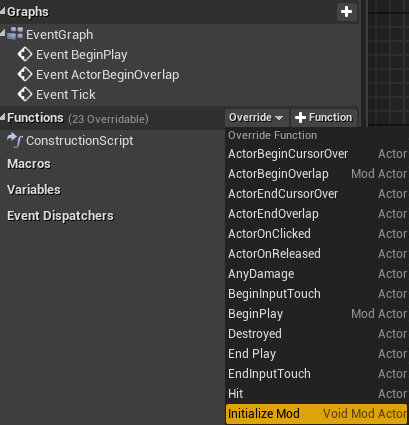Collapse the Graphs section
The image size is (409, 425).
pos(3,11)
